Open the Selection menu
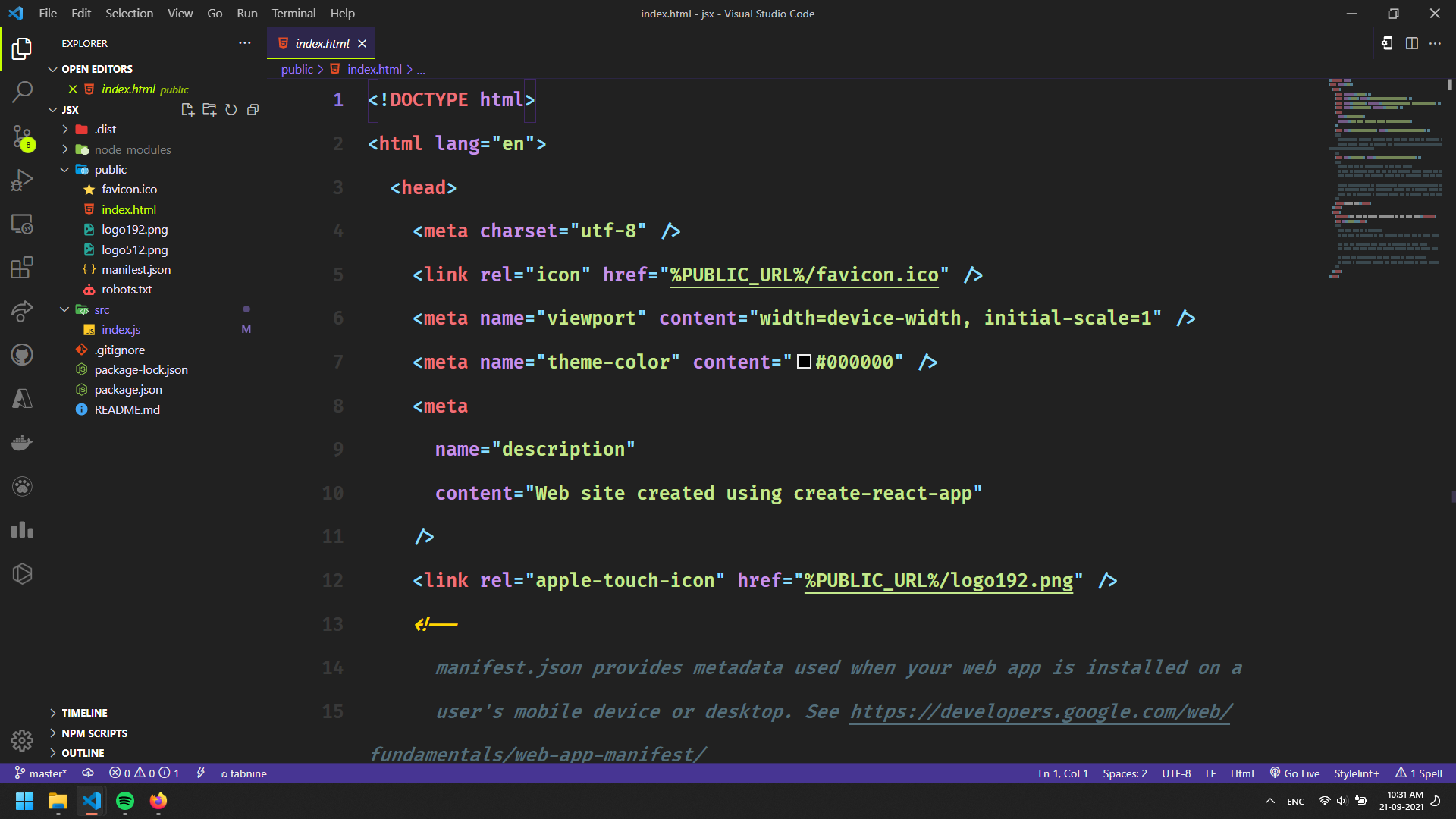 (x=129, y=13)
